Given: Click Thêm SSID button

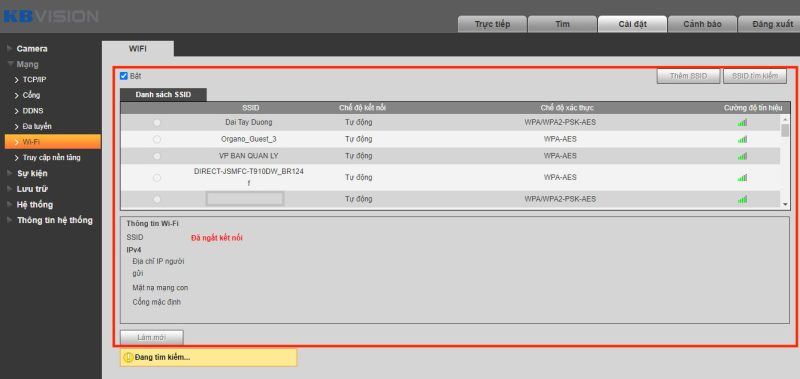Looking at the screenshot, I should click(688, 76).
